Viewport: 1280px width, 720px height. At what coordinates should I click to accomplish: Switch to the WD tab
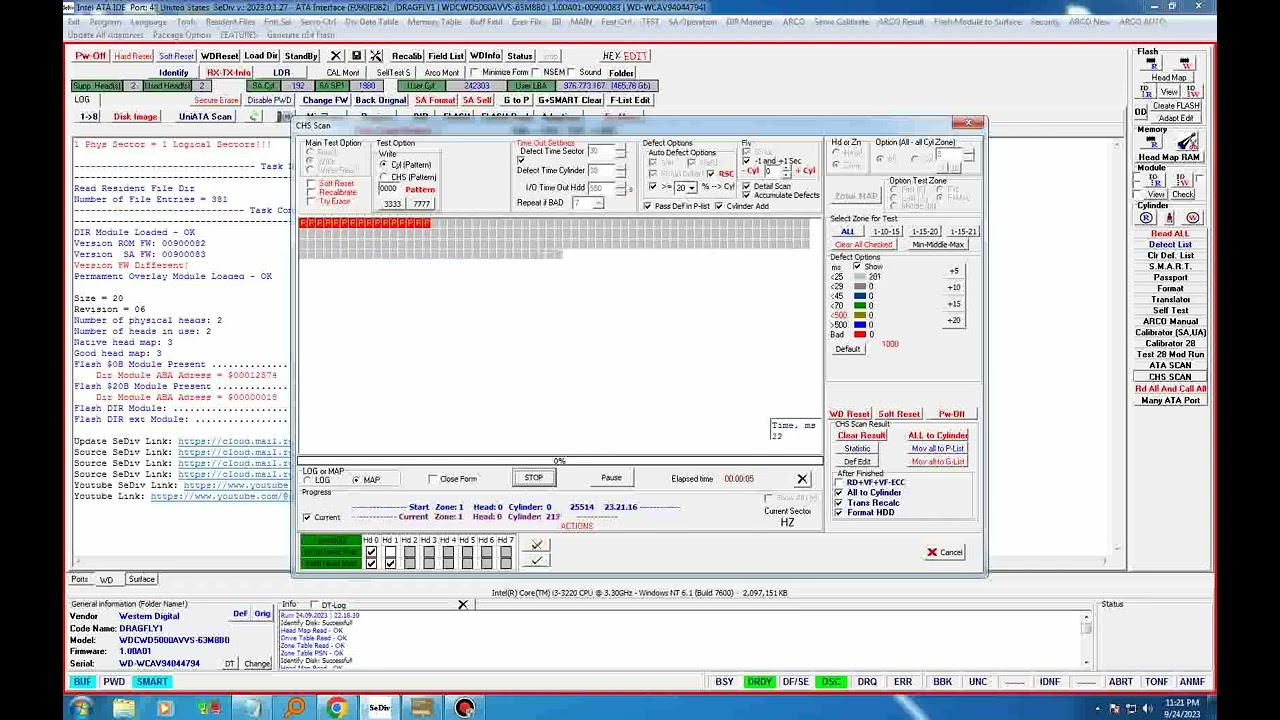[106, 579]
